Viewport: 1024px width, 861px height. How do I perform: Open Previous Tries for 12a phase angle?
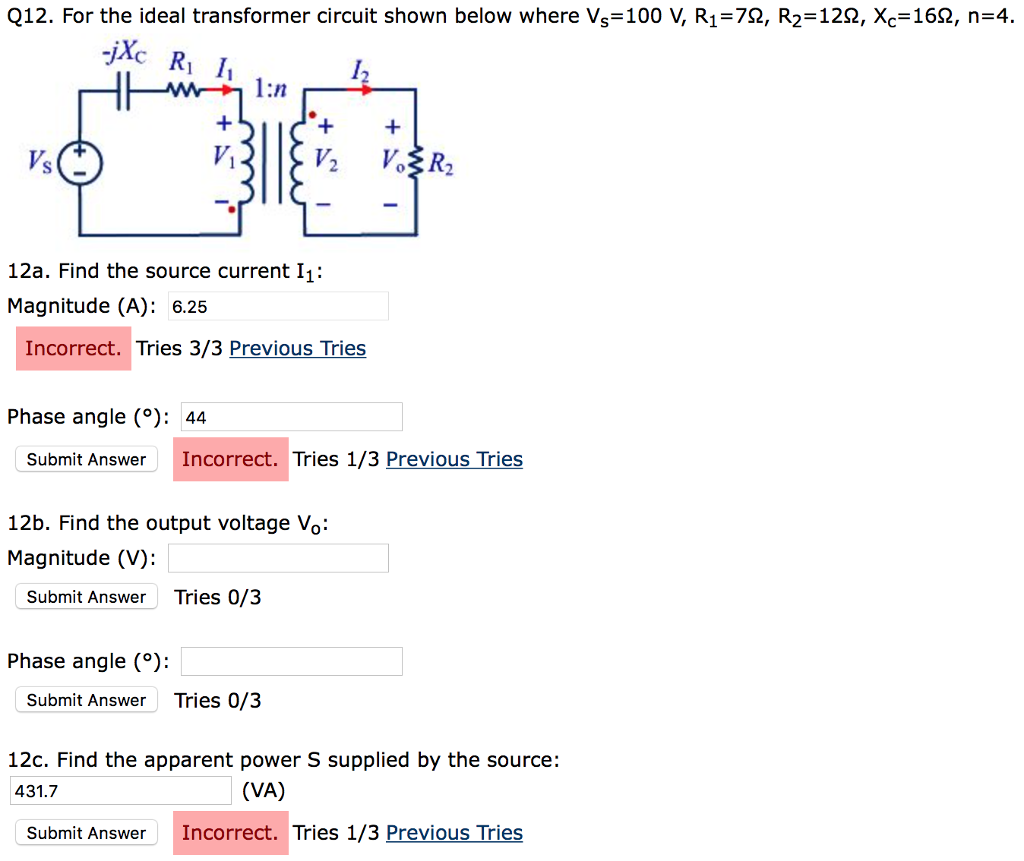pos(454,459)
